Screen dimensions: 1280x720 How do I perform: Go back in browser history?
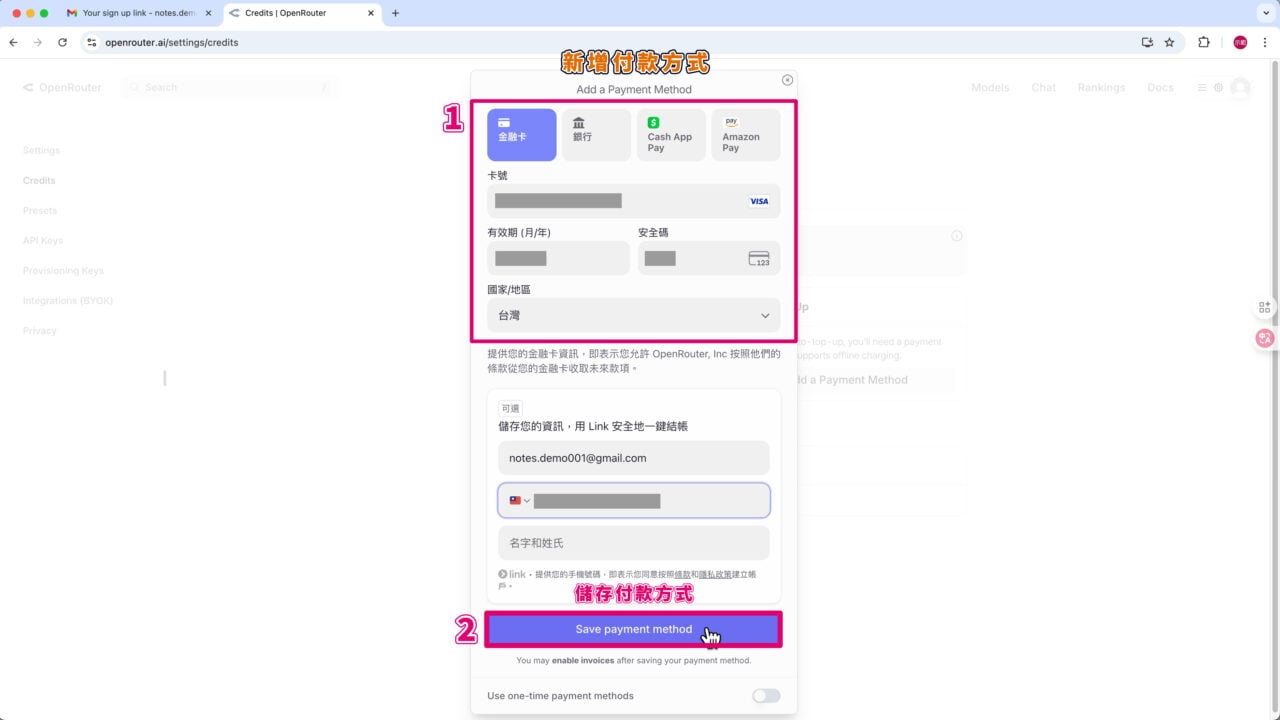(x=13, y=43)
